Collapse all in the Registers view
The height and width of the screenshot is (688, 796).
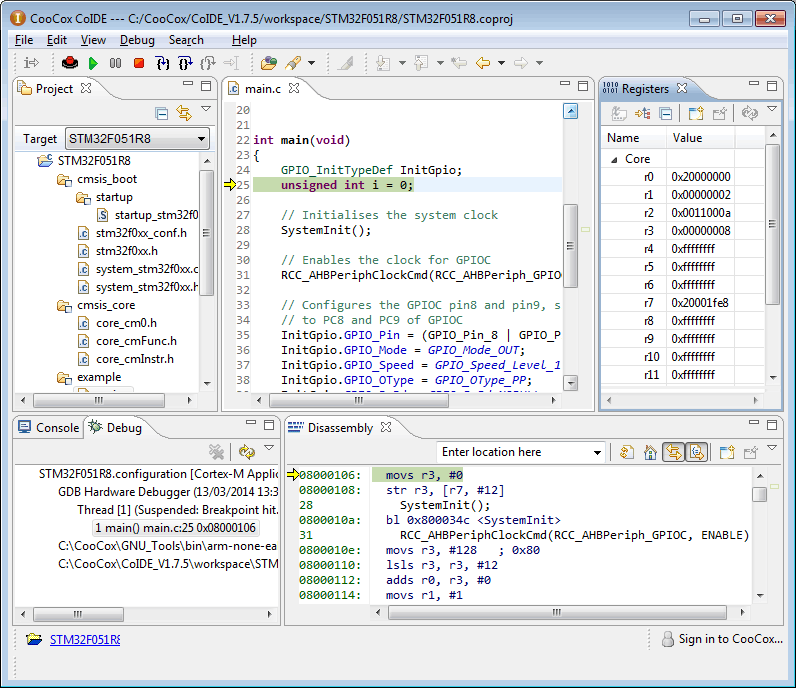666,113
